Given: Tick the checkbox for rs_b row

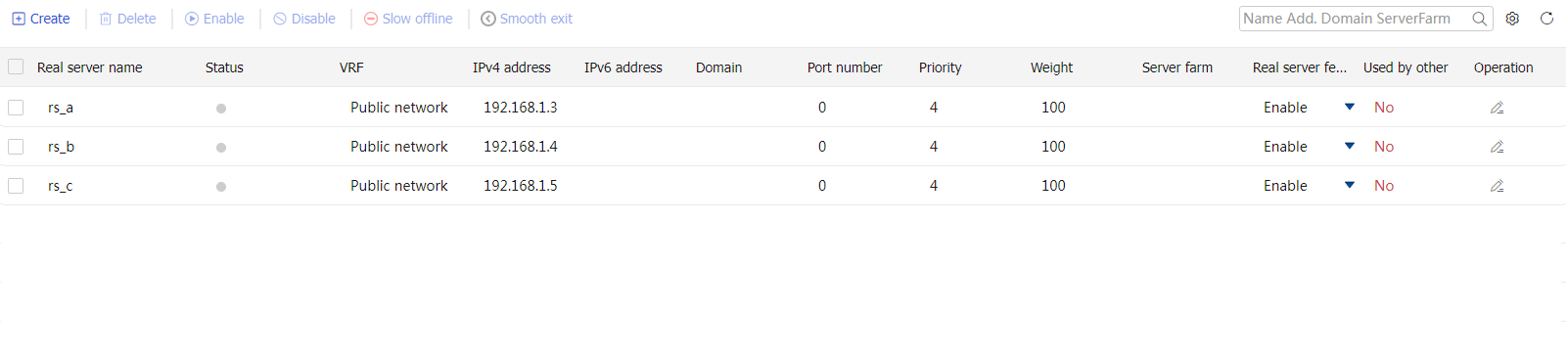Looking at the screenshot, I should pyautogui.click(x=16, y=147).
